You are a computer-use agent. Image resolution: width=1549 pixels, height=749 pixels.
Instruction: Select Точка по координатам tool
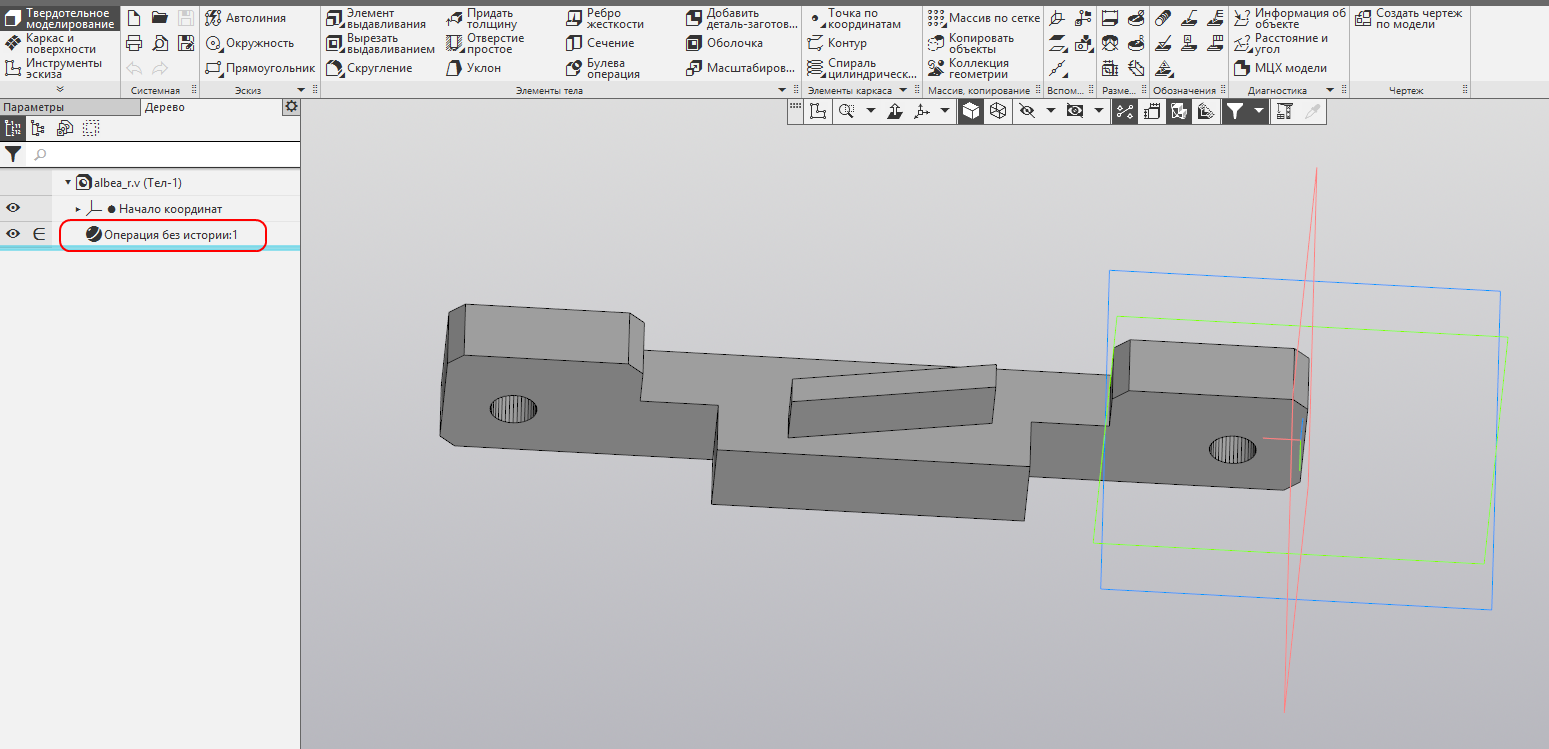pos(856,18)
